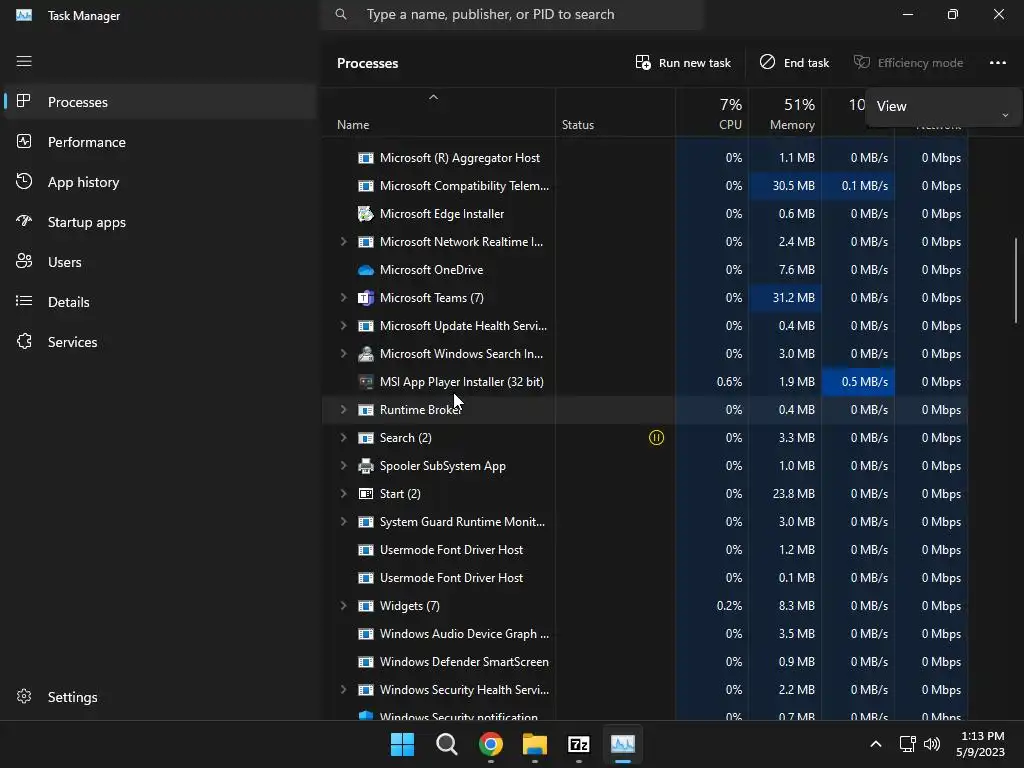Click the MSI App Player Installer icon
This screenshot has width=1024, height=768.
click(x=366, y=382)
